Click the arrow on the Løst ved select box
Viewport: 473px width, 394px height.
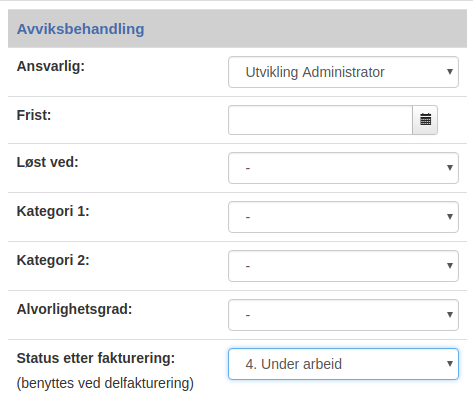click(x=450, y=168)
